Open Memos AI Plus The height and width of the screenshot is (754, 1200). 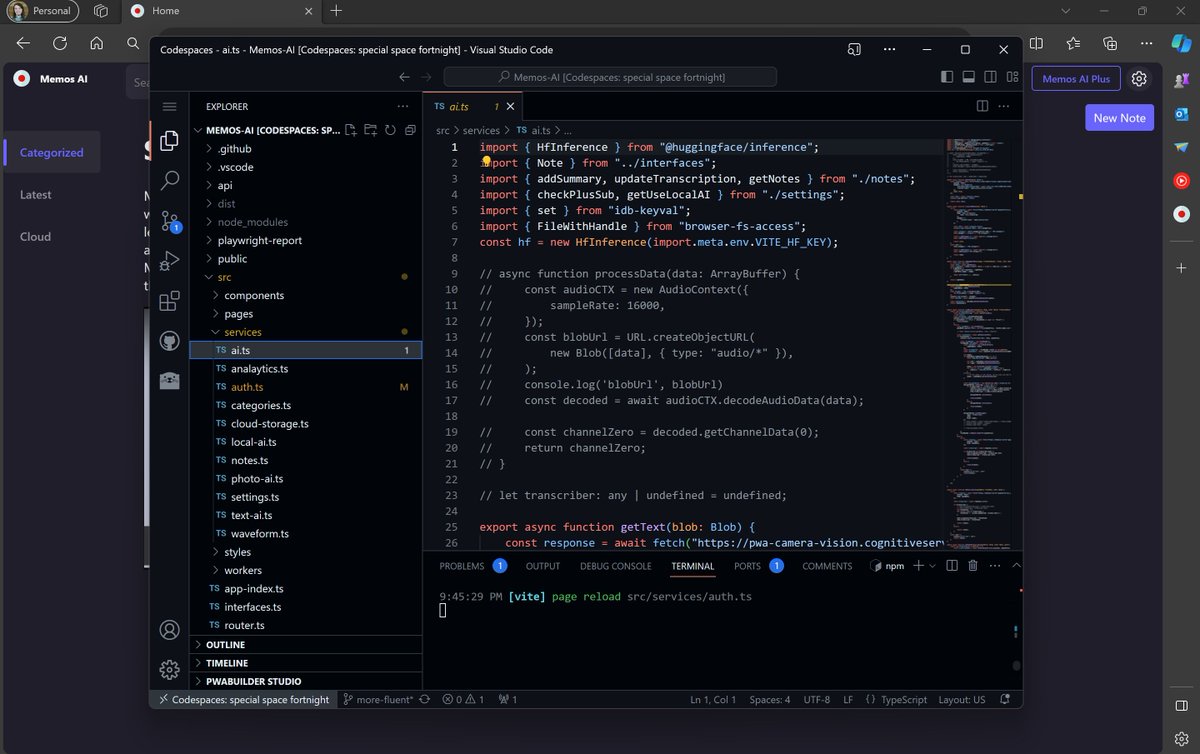(x=1076, y=78)
